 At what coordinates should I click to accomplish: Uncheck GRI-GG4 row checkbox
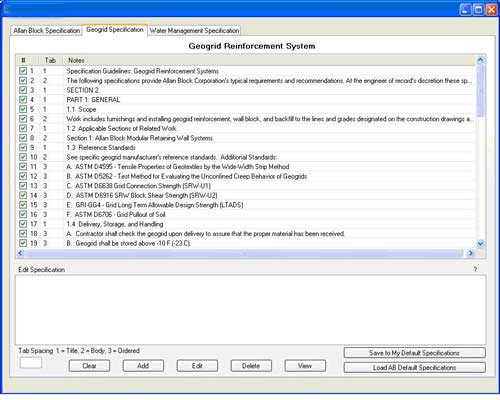coord(23,205)
